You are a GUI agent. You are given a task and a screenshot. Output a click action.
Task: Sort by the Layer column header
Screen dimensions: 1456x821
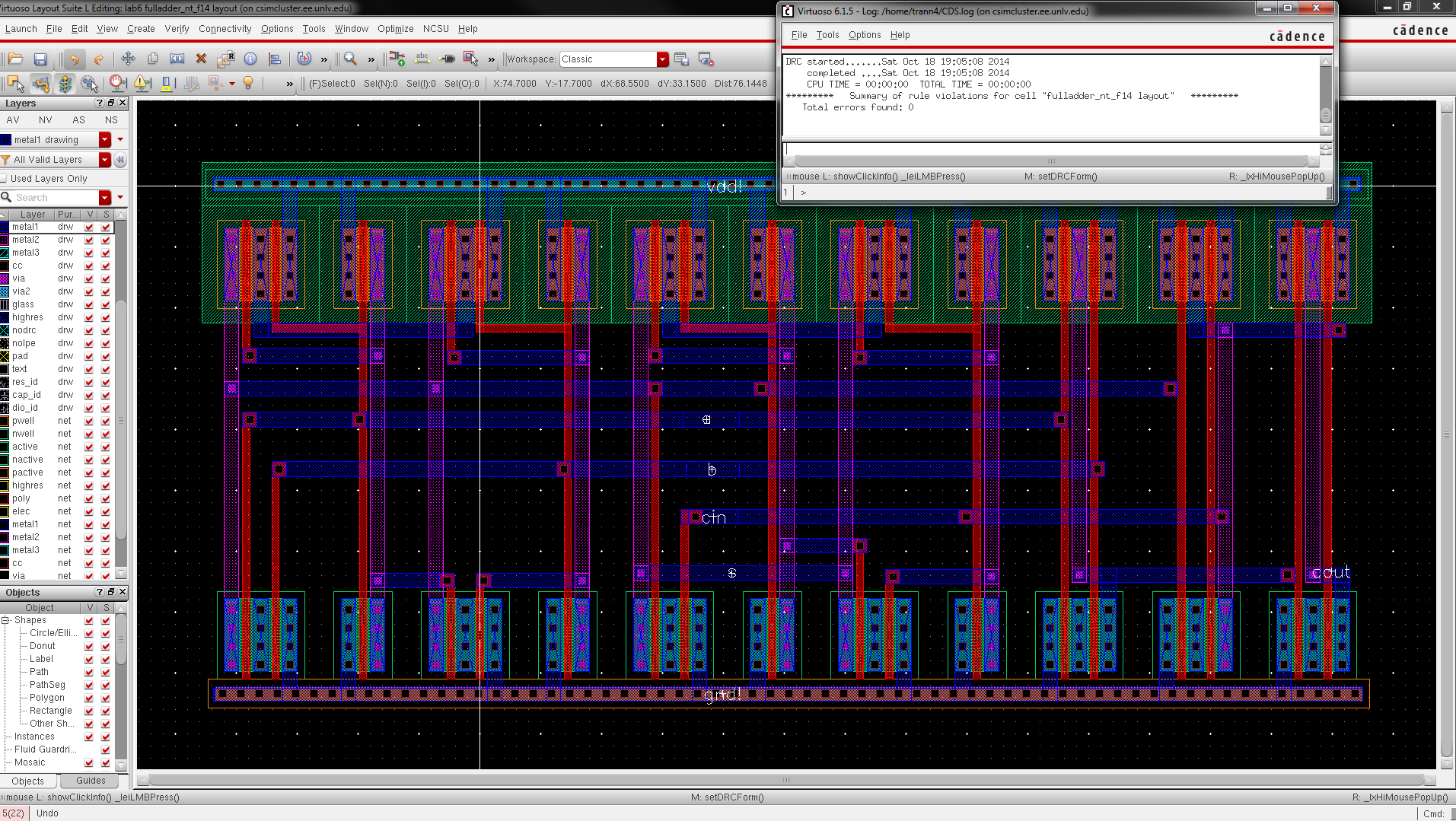(32, 215)
